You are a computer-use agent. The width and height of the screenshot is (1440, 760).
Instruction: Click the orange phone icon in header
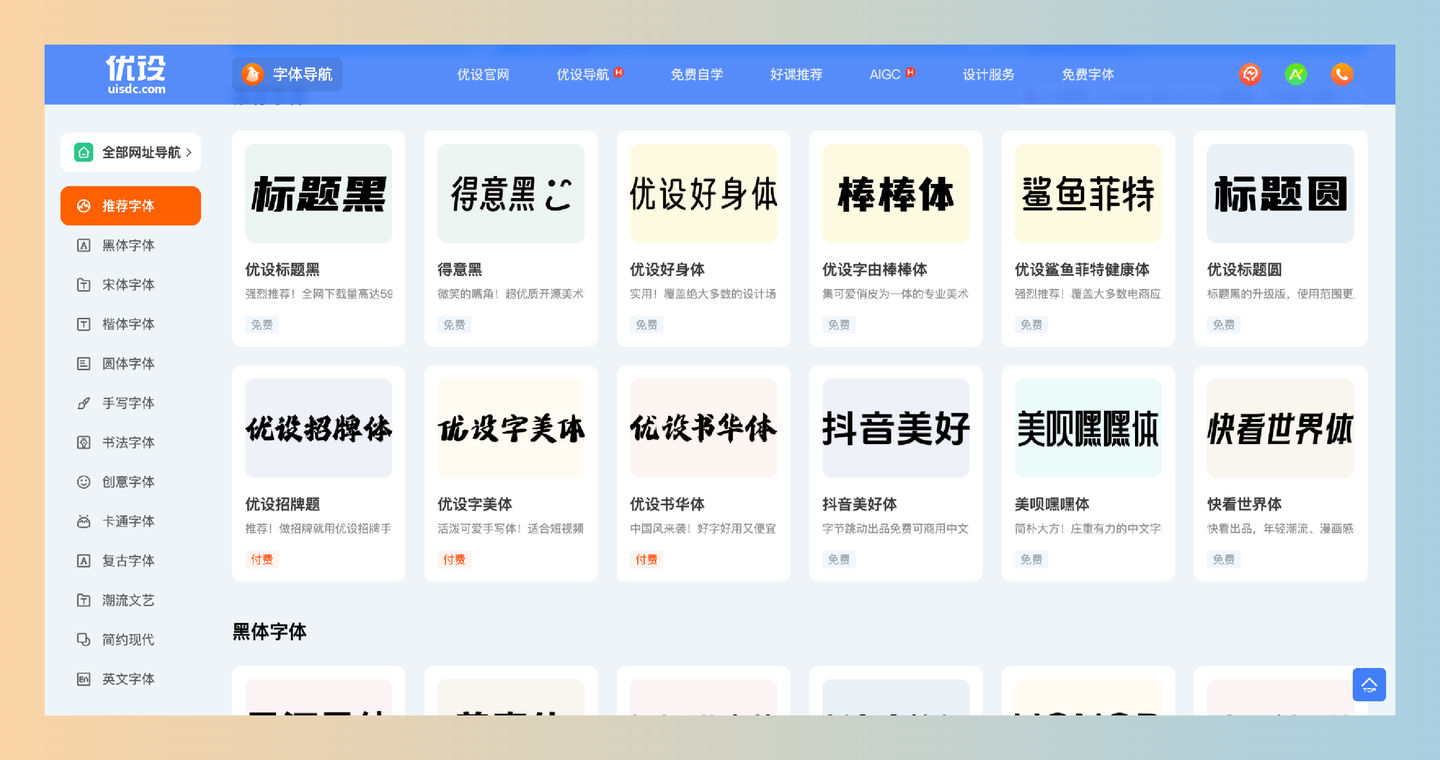[1342, 74]
